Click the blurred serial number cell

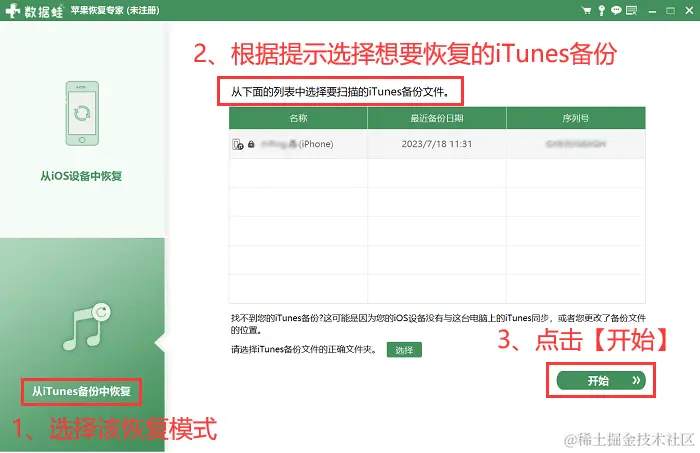point(575,144)
